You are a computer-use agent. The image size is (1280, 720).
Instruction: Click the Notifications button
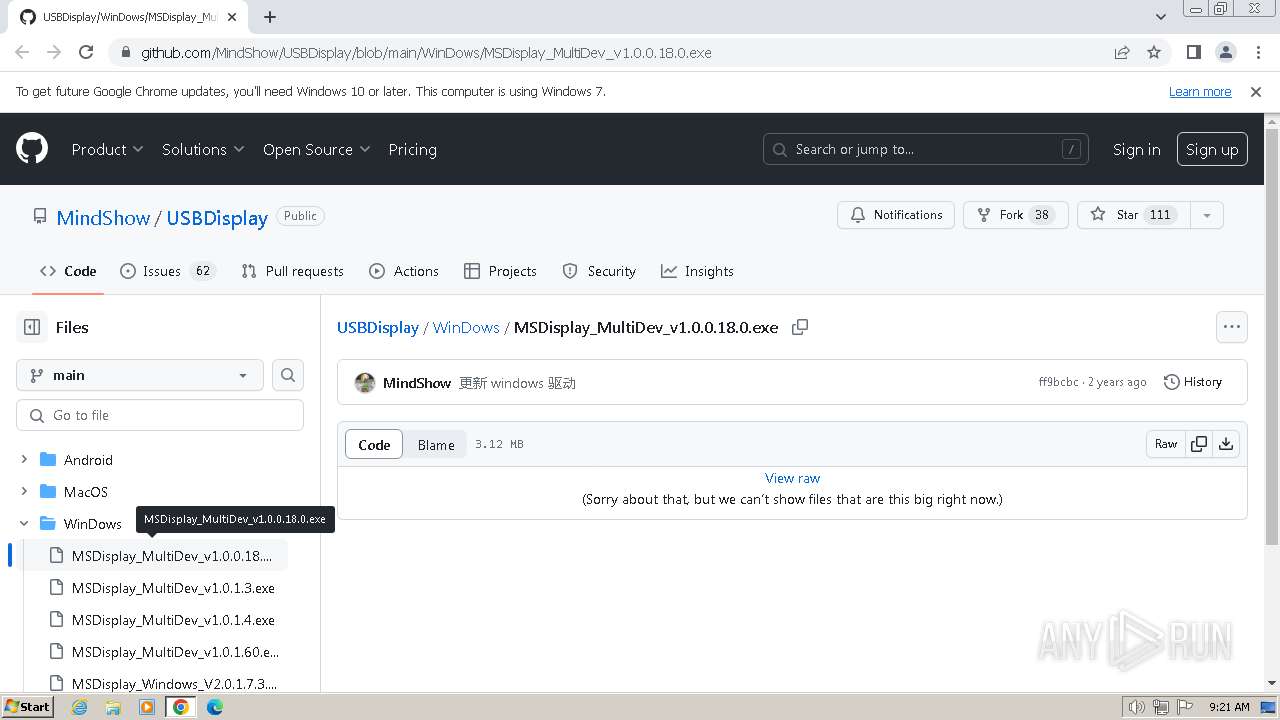point(896,215)
